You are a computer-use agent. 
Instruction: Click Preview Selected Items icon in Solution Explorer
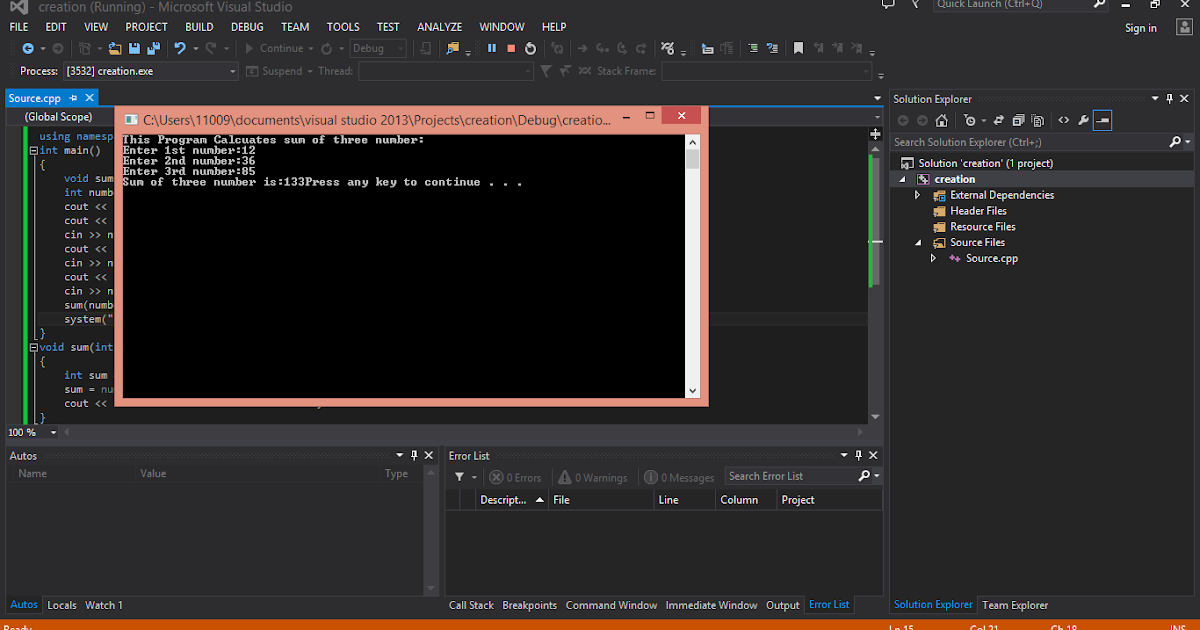click(1103, 120)
